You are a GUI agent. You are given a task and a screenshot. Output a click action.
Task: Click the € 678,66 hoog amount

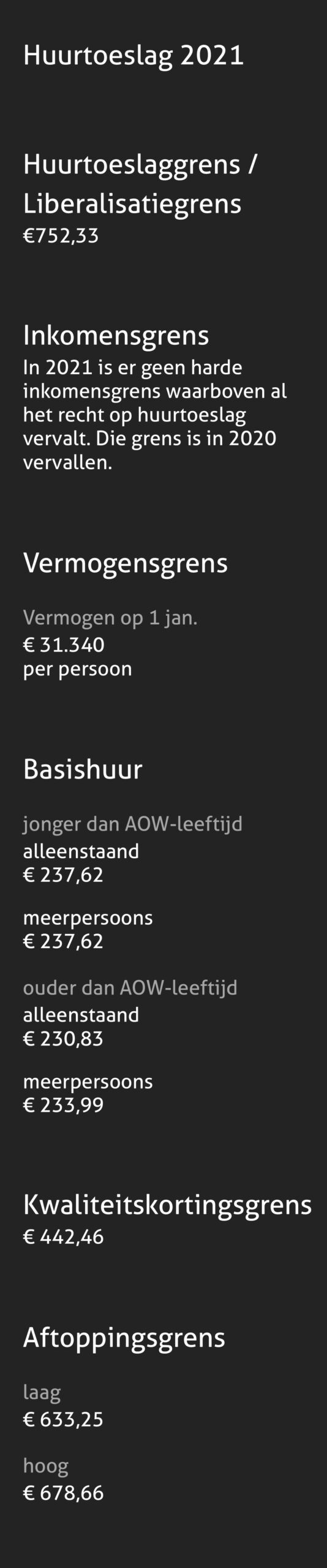[x=64, y=1494]
